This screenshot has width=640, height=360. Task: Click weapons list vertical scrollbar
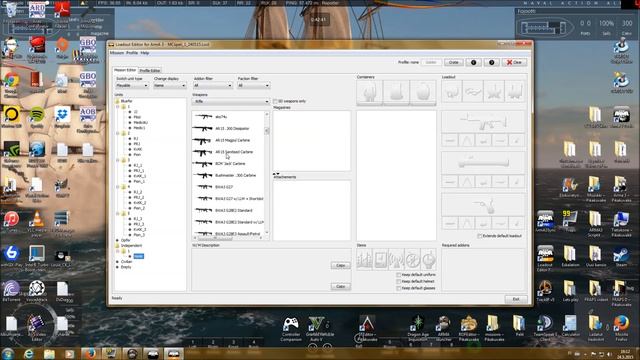(x=267, y=173)
